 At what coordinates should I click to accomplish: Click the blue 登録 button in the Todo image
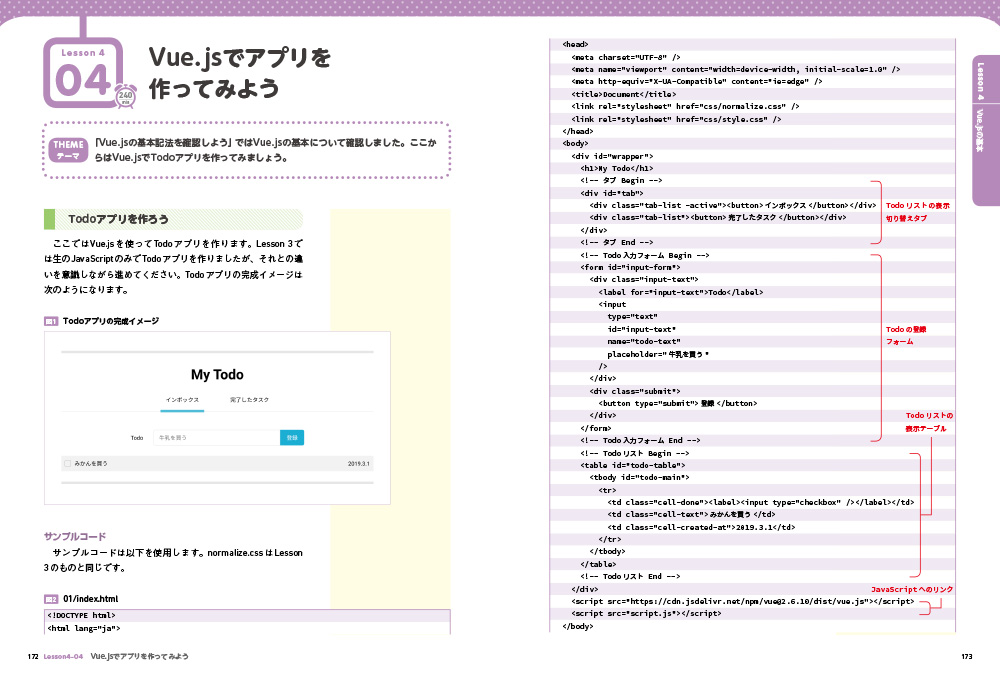pos(292,437)
